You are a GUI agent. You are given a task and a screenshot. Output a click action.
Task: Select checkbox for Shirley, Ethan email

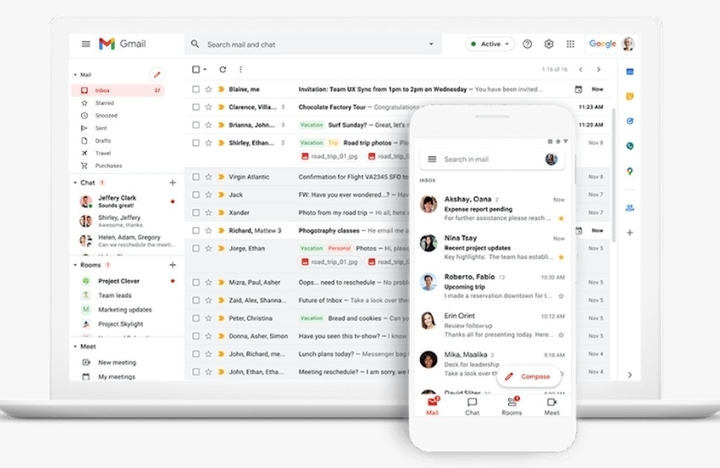point(196,143)
